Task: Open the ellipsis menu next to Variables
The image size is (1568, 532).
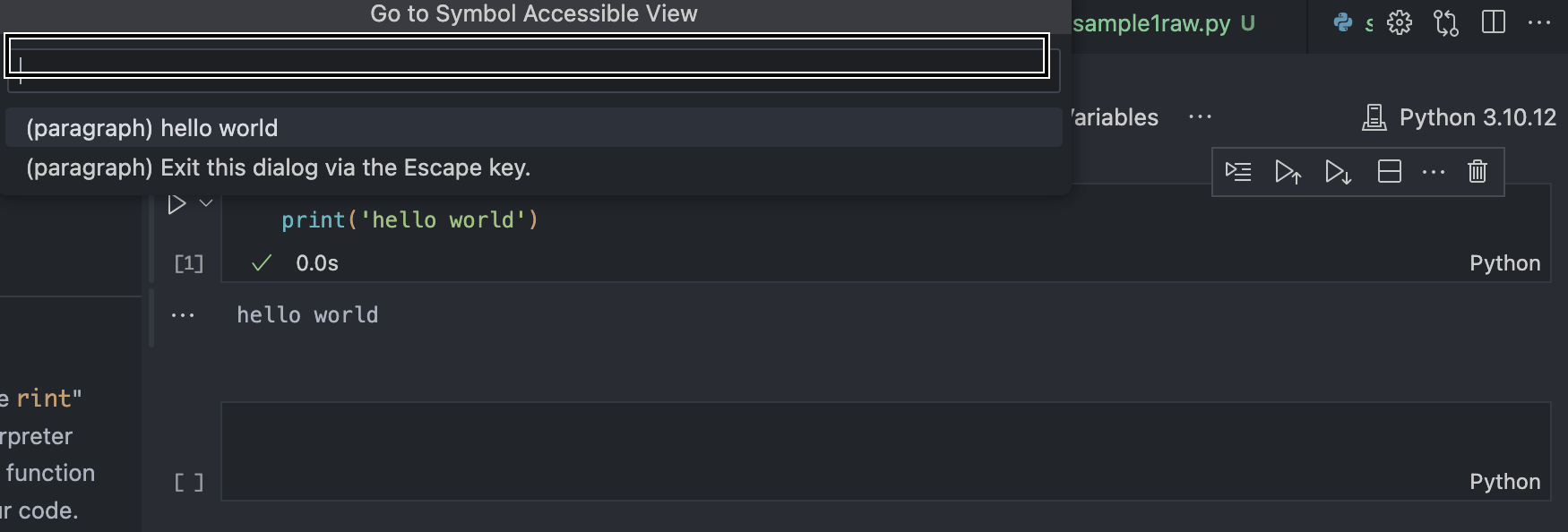Action: (x=1200, y=116)
